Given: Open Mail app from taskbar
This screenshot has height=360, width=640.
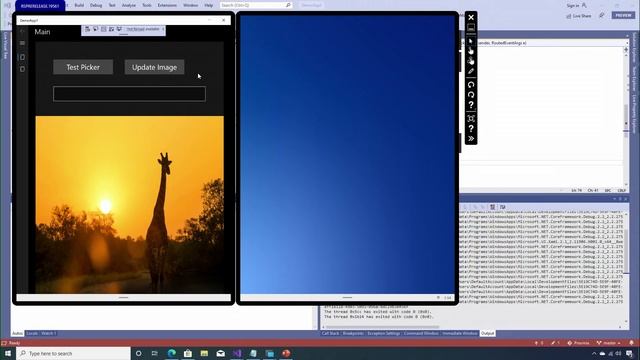Looking at the screenshot, I should tap(220, 353).
